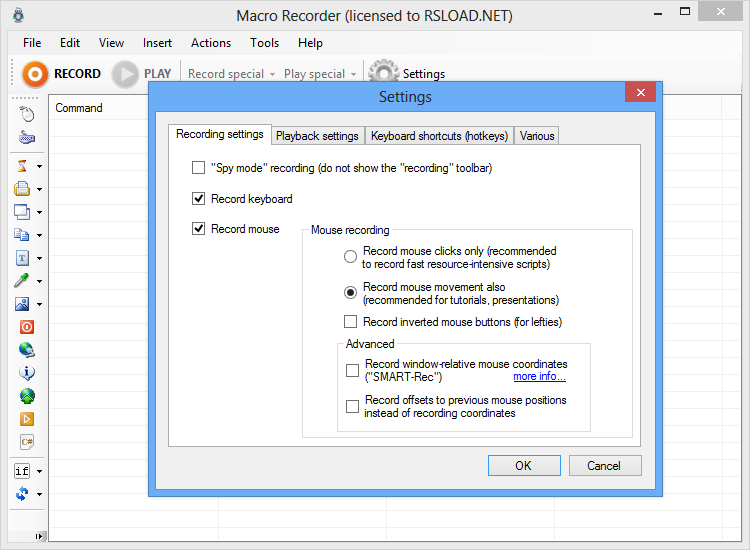Click Cancel in the Settings dialog
Image resolution: width=750 pixels, height=550 pixels.
click(605, 465)
